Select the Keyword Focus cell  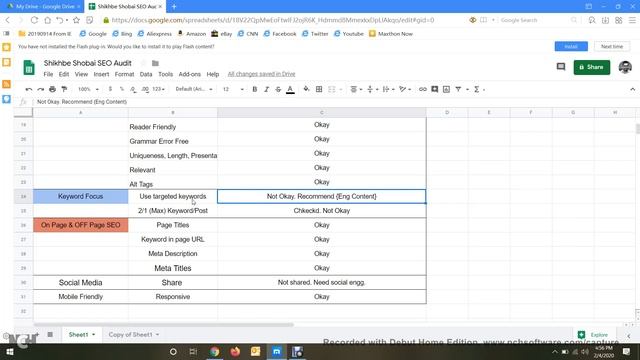(80, 196)
